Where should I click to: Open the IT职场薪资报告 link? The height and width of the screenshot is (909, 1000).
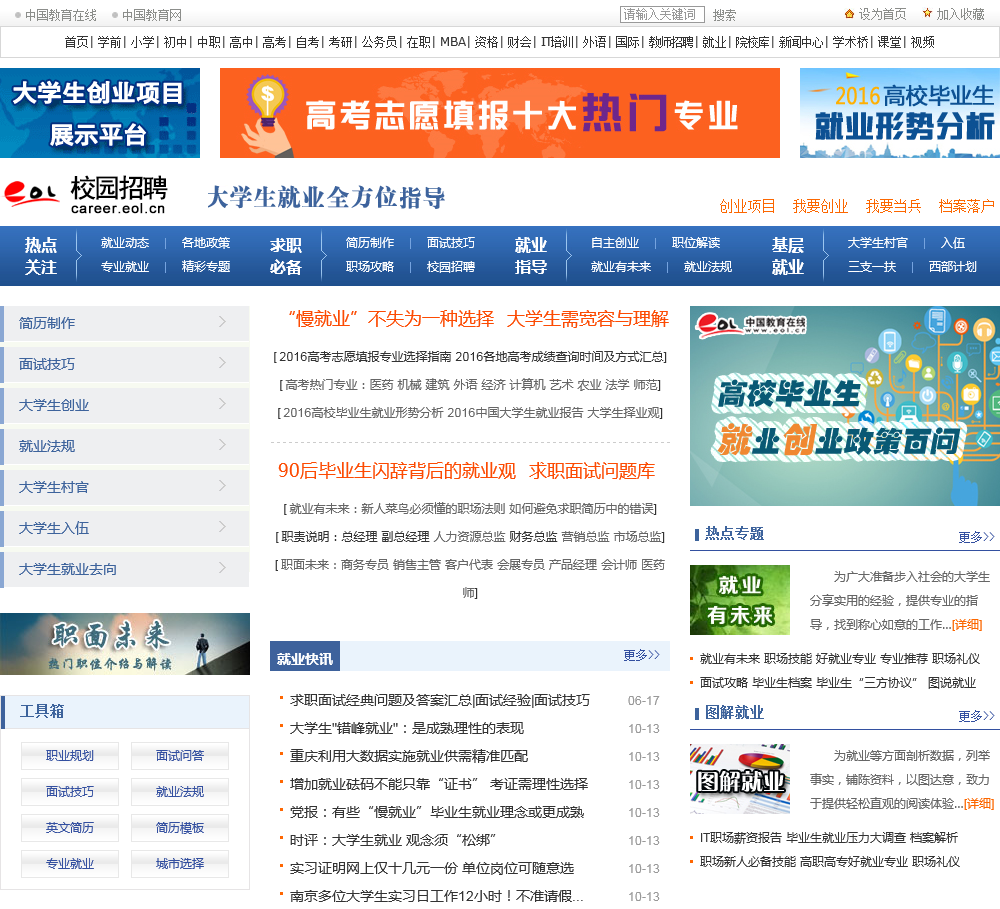(x=740, y=838)
